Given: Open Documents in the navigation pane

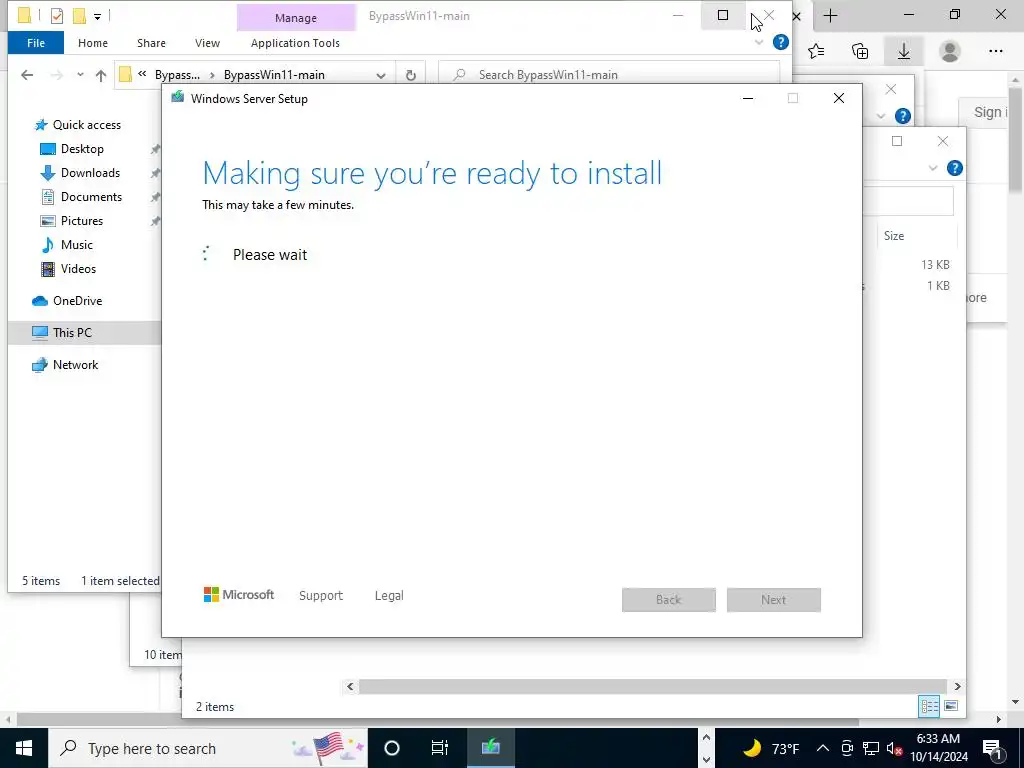Looking at the screenshot, I should [x=91, y=197].
